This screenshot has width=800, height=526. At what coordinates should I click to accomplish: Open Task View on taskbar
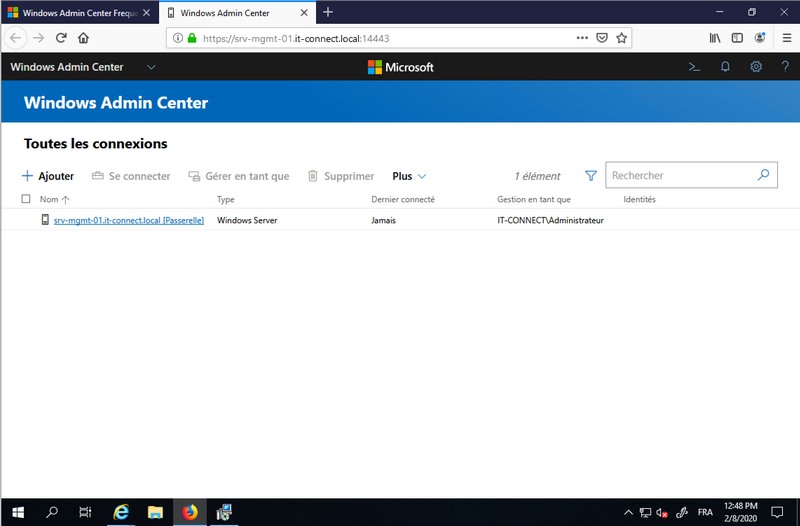tap(85, 512)
